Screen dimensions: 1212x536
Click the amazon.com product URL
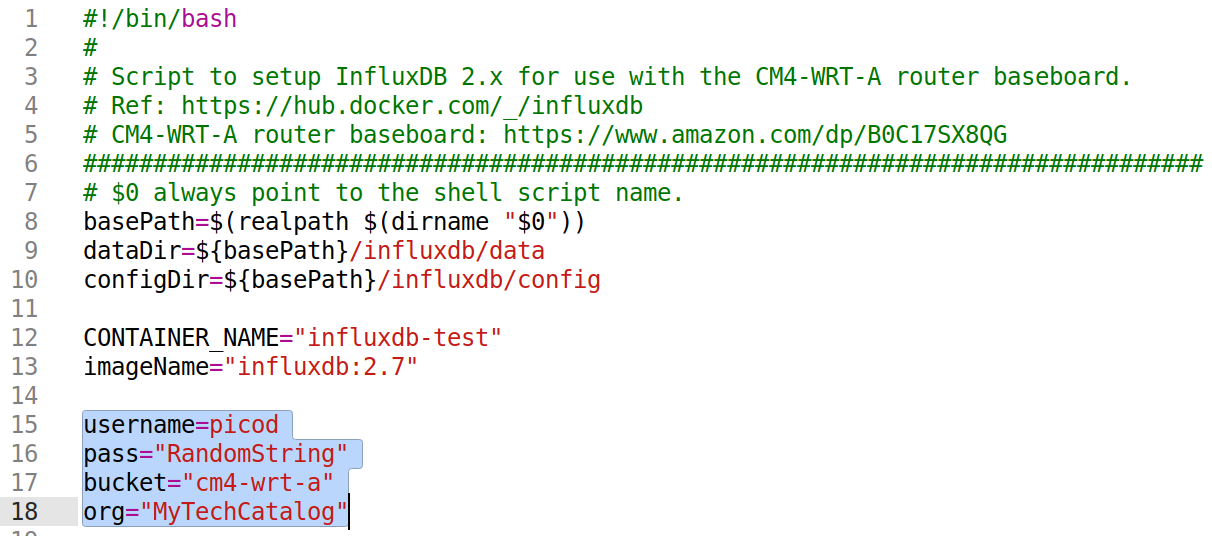pyautogui.click(x=755, y=135)
